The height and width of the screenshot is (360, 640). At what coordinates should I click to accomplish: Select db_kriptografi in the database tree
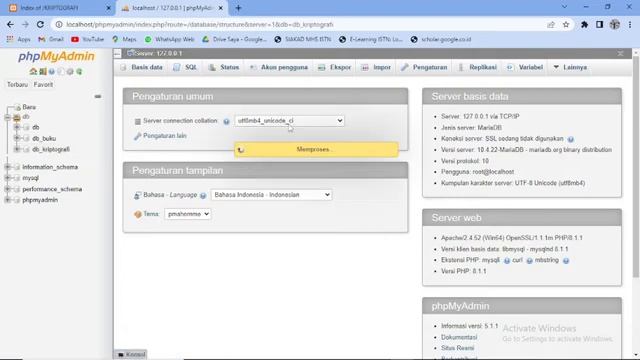(x=51, y=149)
